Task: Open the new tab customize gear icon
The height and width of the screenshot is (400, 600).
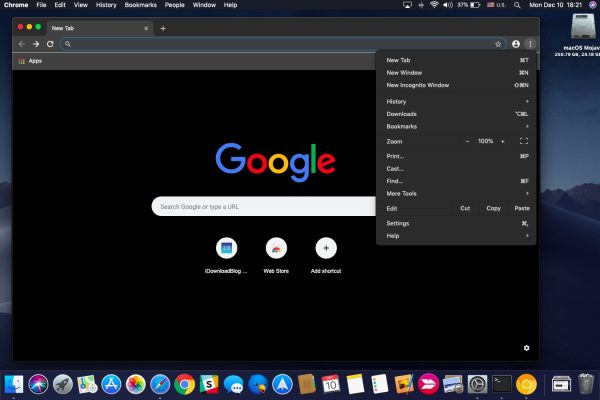Action: click(527, 348)
